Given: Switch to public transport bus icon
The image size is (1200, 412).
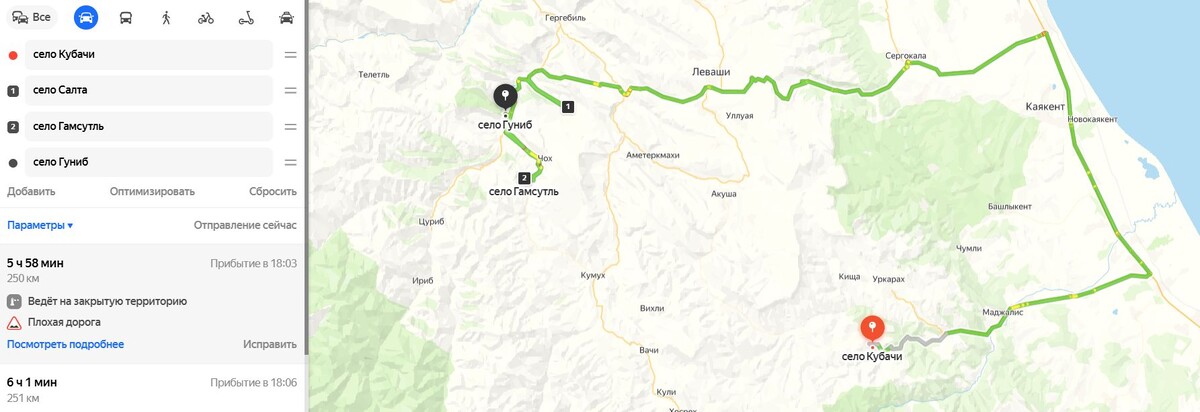Looking at the screenshot, I should coord(126,17).
